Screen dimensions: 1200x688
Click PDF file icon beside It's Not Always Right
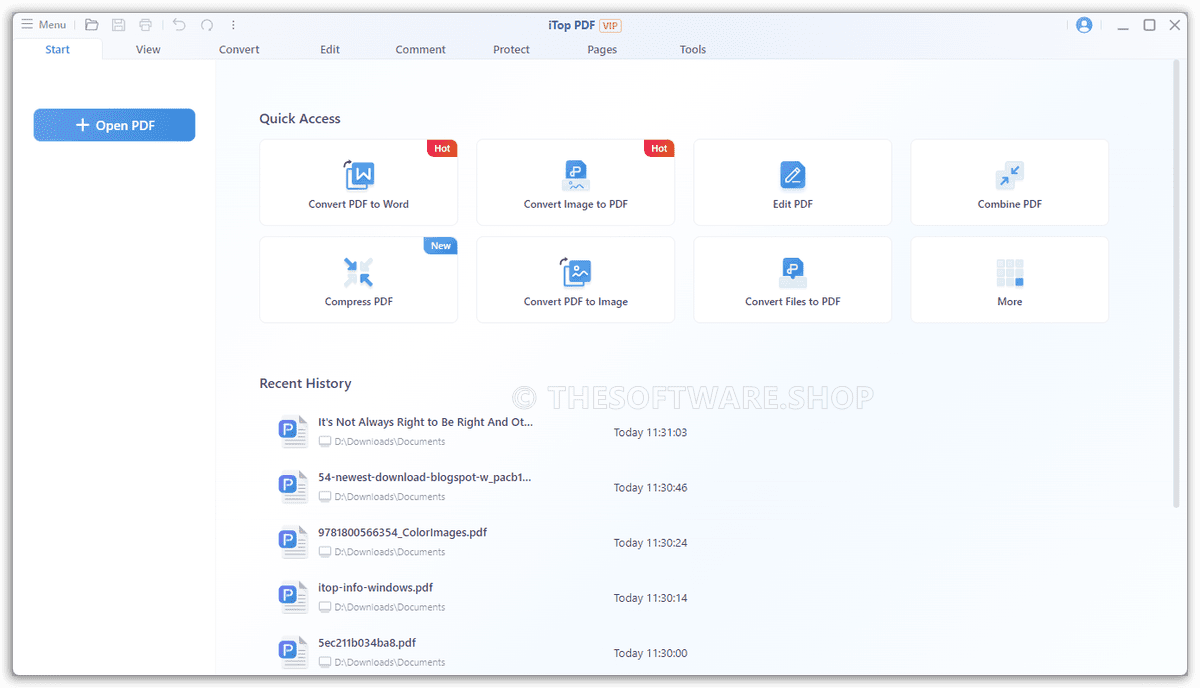[x=292, y=432]
